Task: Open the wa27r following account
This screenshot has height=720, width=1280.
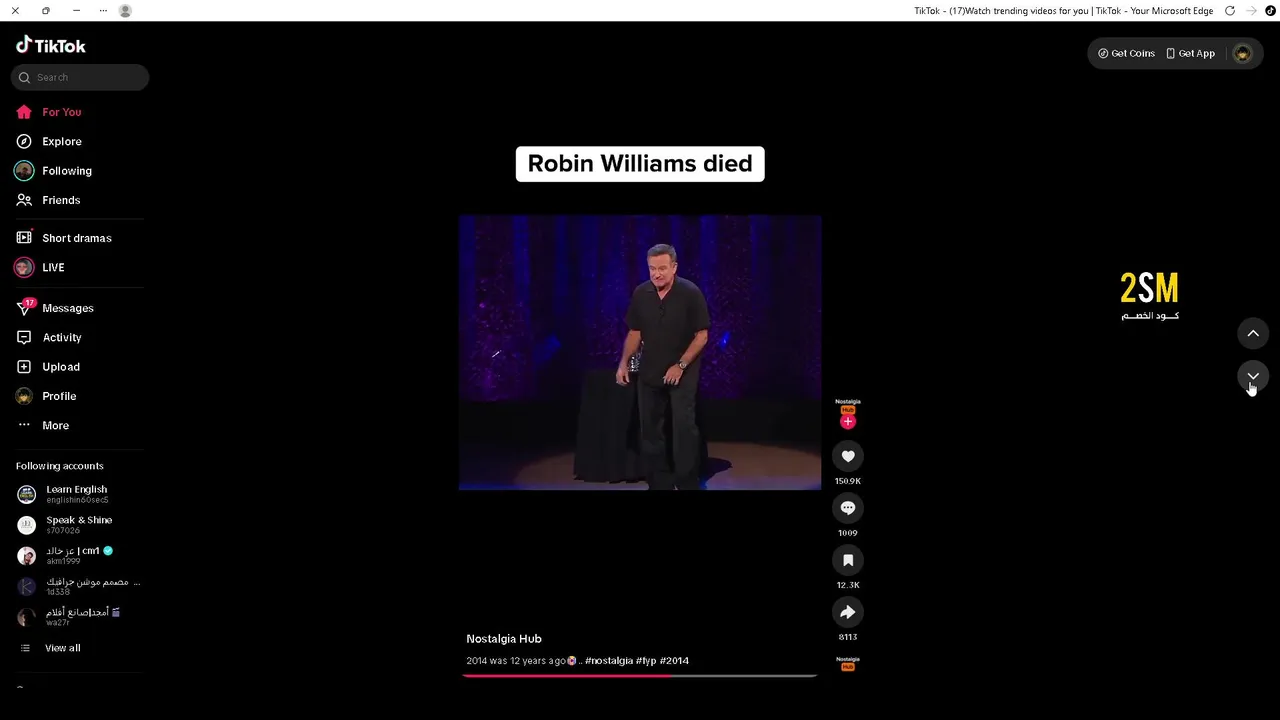Action: click(79, 617)
